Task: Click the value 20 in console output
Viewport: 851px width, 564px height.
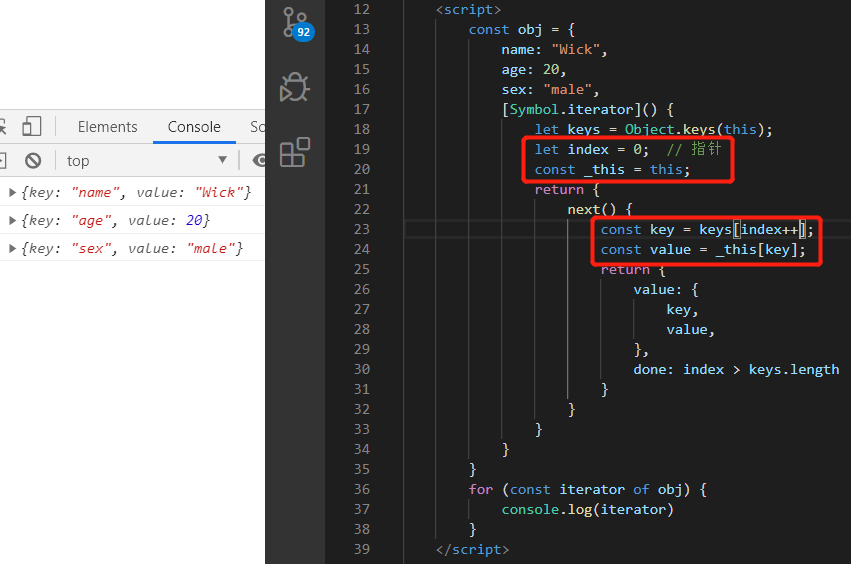Action: [194, 220]
